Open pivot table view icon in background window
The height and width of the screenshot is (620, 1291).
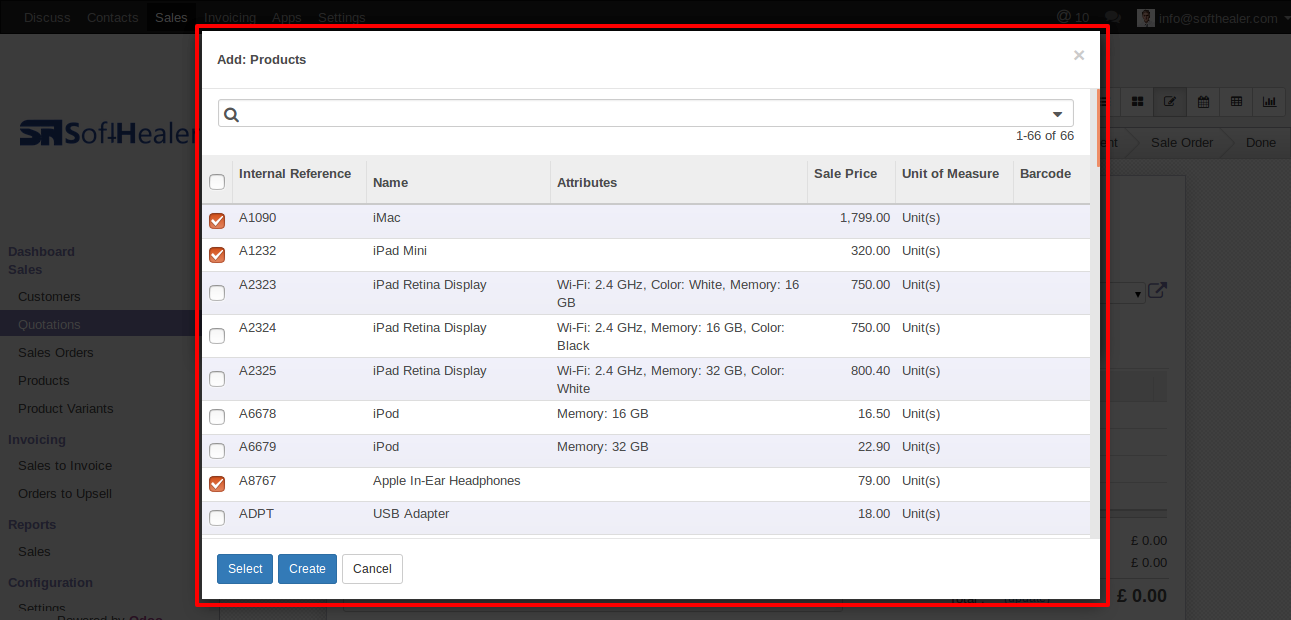pos(1237,101)
